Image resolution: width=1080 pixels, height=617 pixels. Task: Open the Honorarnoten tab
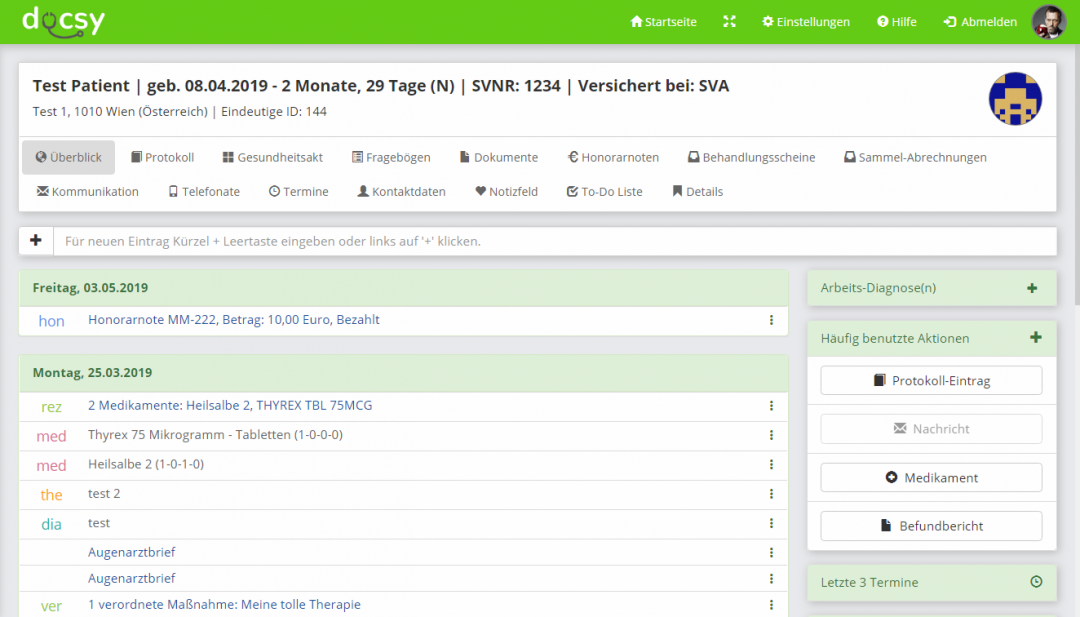[613, 158]
